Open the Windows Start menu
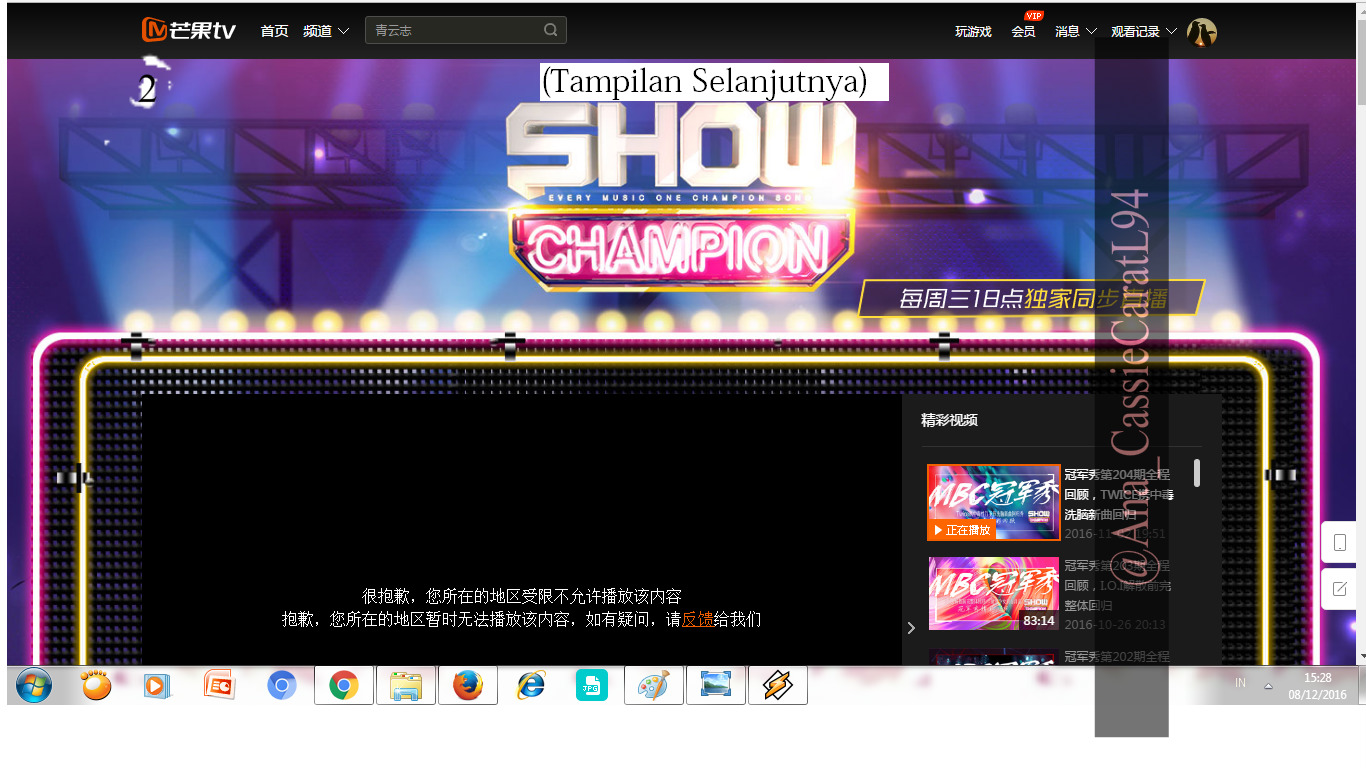The image size is (1366, 768). 34,686
